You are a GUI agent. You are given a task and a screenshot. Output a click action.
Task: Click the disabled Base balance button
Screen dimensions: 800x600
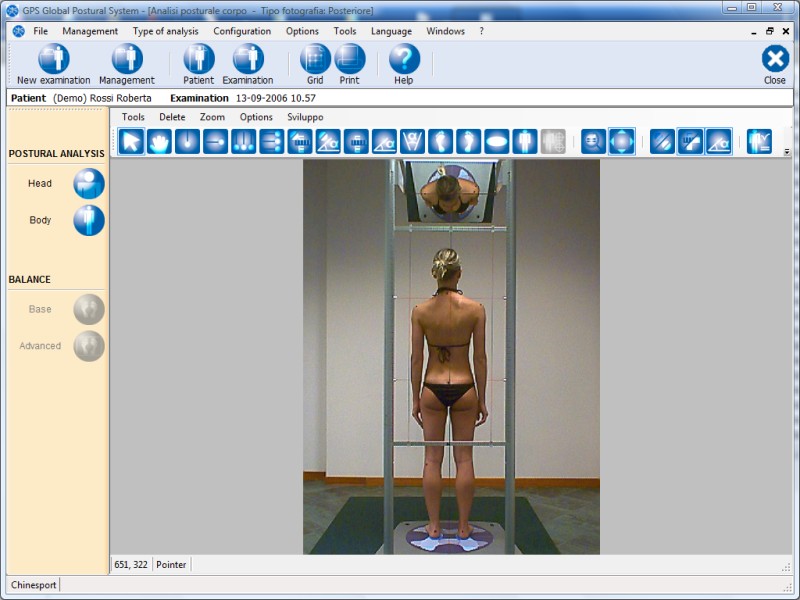pos(89,309)
